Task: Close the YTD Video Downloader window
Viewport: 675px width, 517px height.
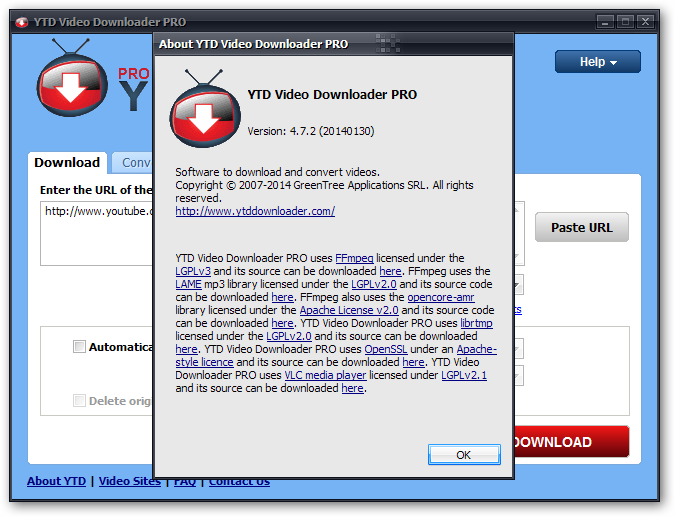Action: tap(645, 22)
